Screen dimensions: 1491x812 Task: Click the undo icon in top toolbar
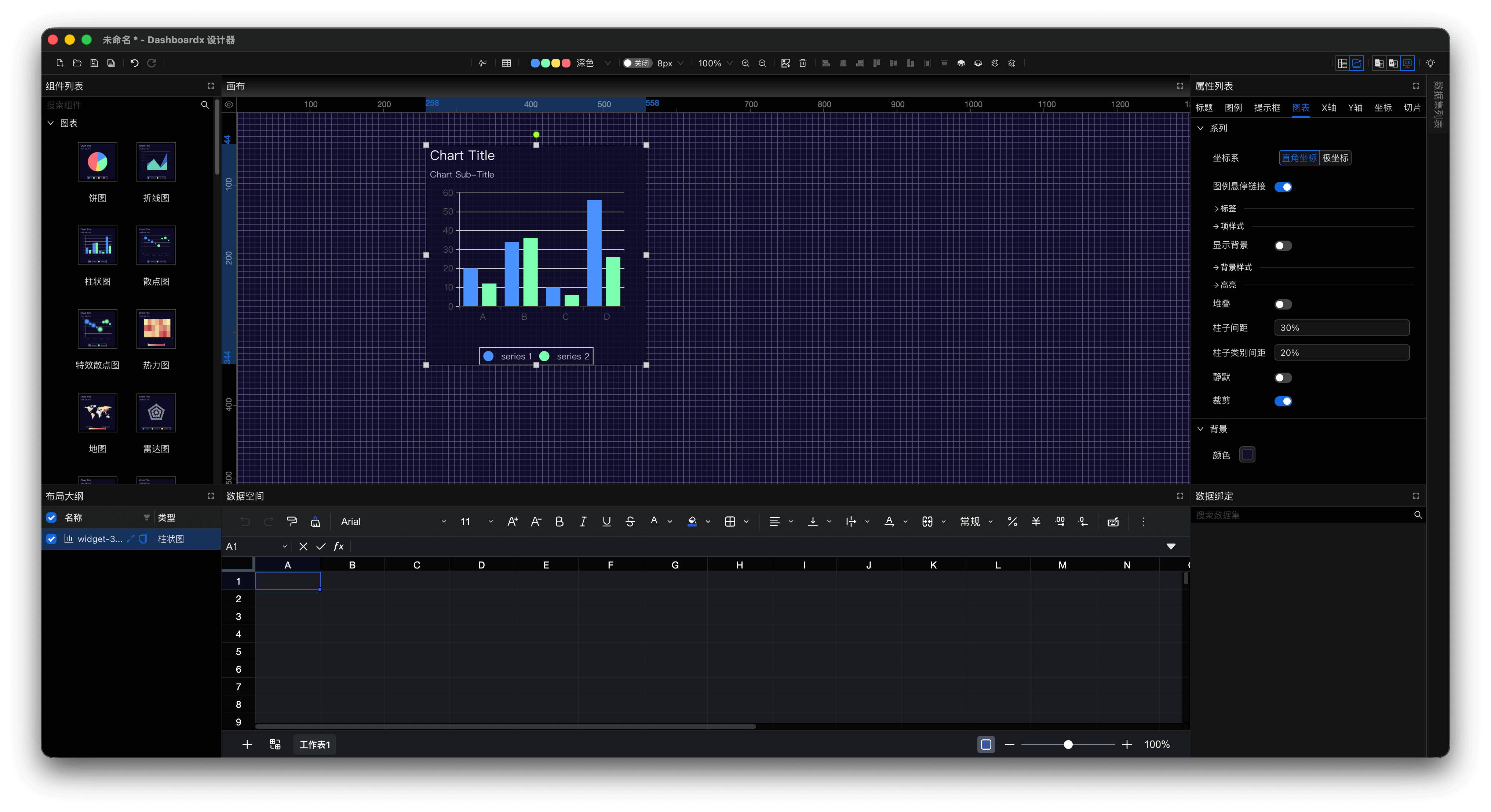[134, 63]
